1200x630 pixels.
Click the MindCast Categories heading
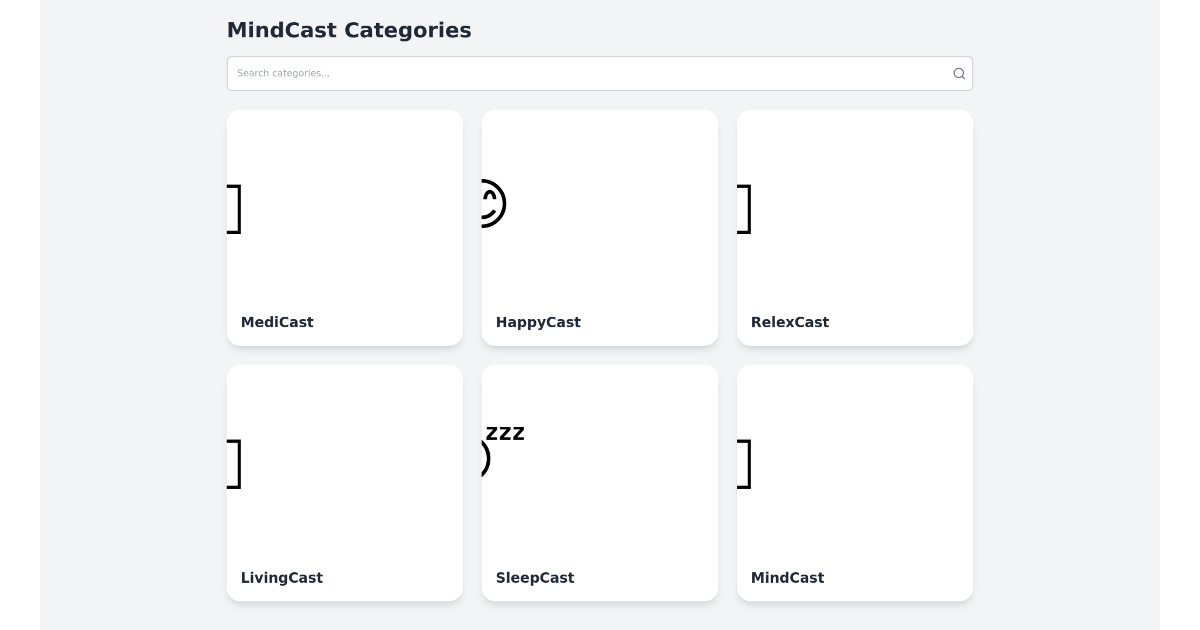(349, 30)
